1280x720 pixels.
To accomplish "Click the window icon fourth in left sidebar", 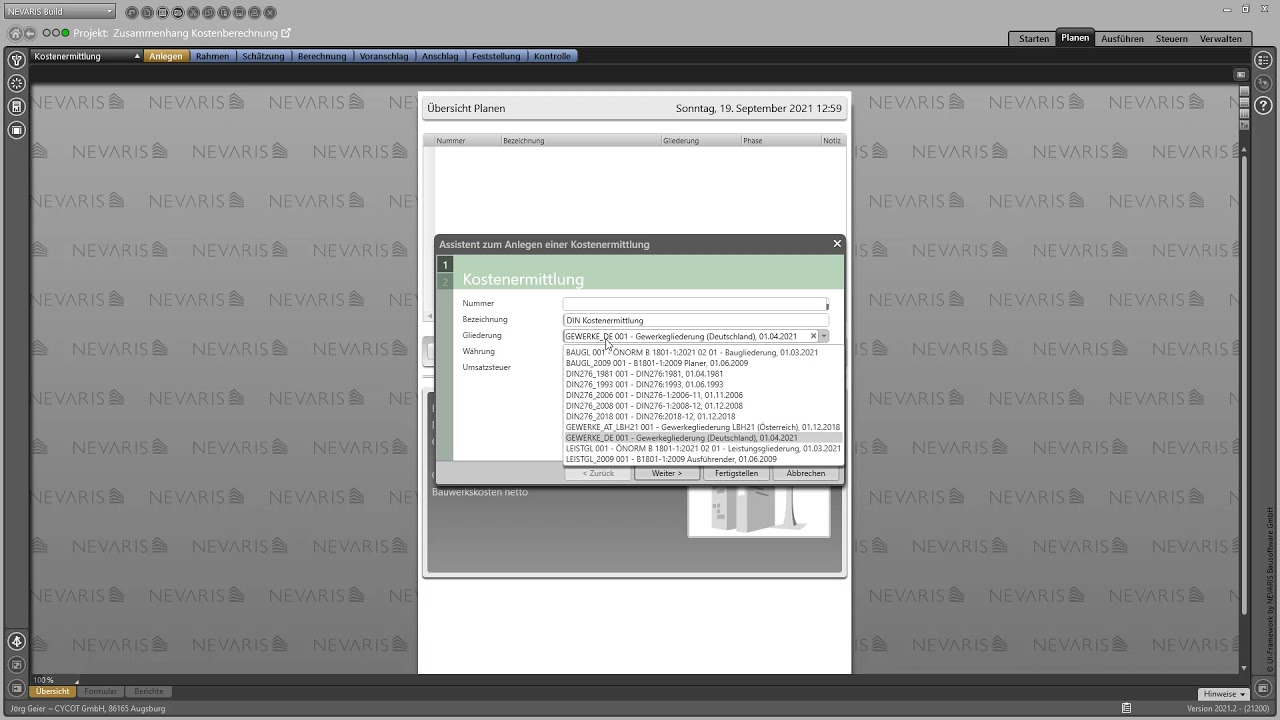I will 16,129.
